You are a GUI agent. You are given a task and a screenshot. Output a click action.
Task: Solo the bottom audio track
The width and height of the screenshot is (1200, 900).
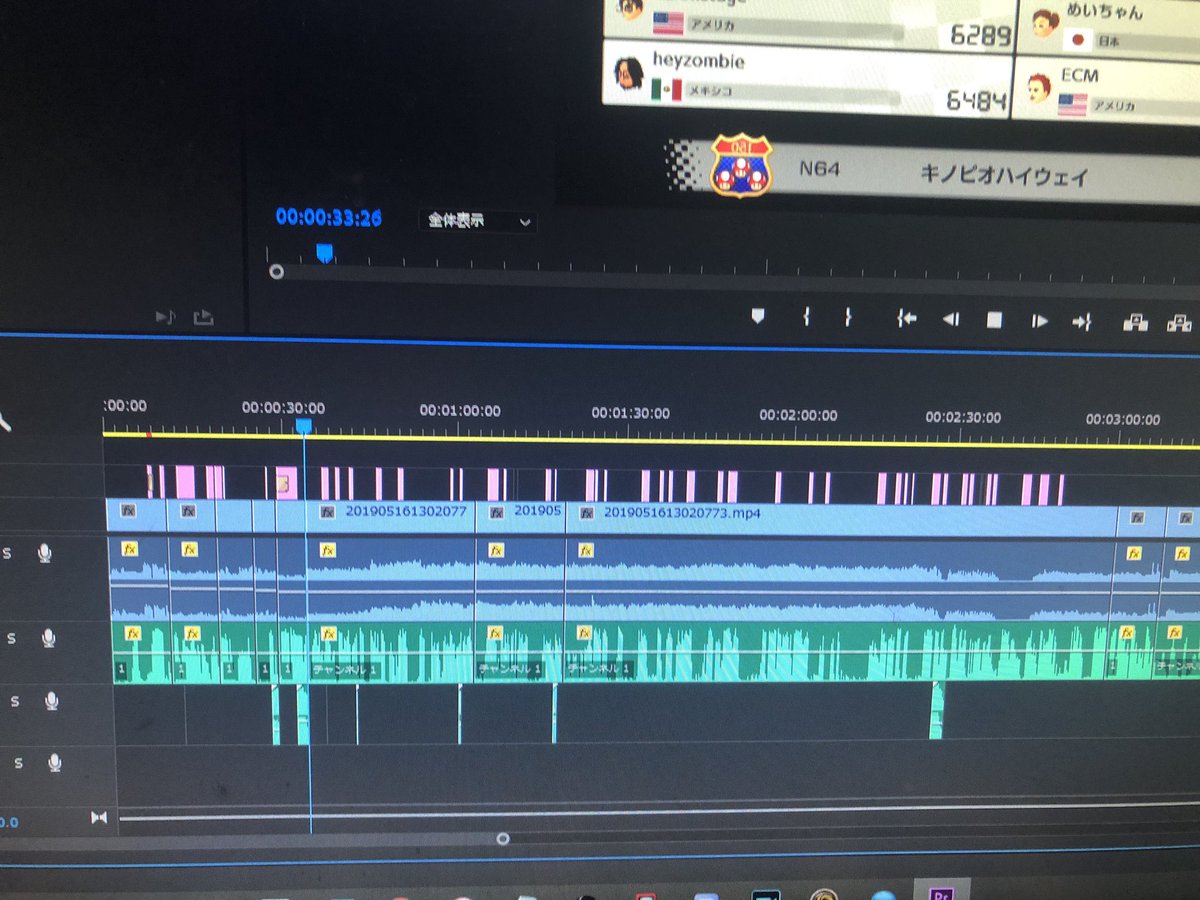point(18,763)
